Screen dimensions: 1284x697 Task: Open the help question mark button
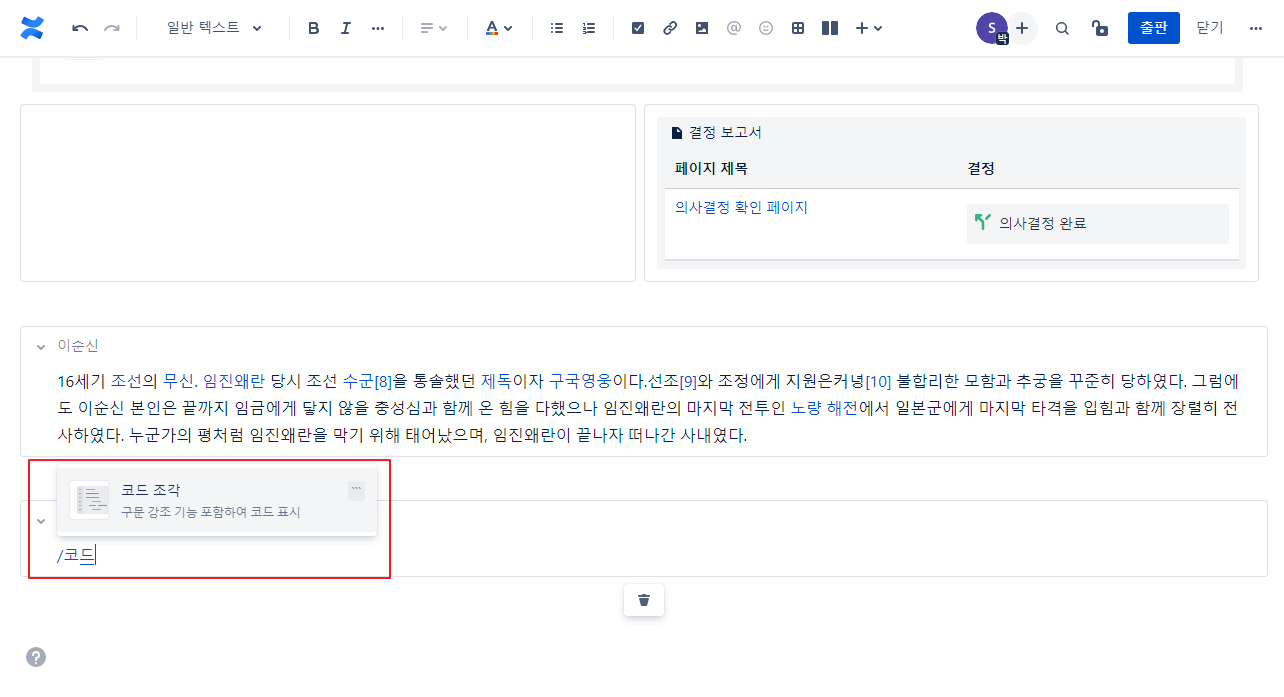click(x=36, y=657)
